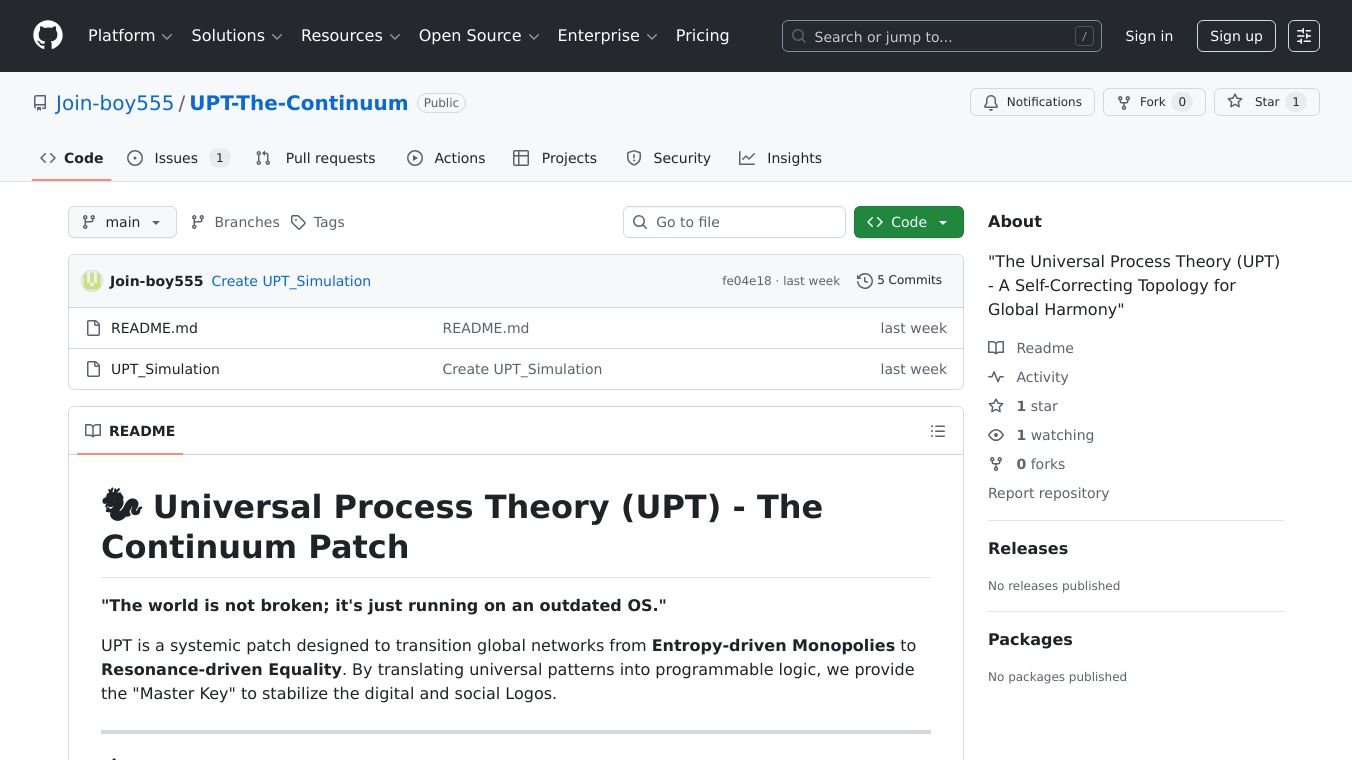Open the main branch selector dropdown

tap(122, 222)
